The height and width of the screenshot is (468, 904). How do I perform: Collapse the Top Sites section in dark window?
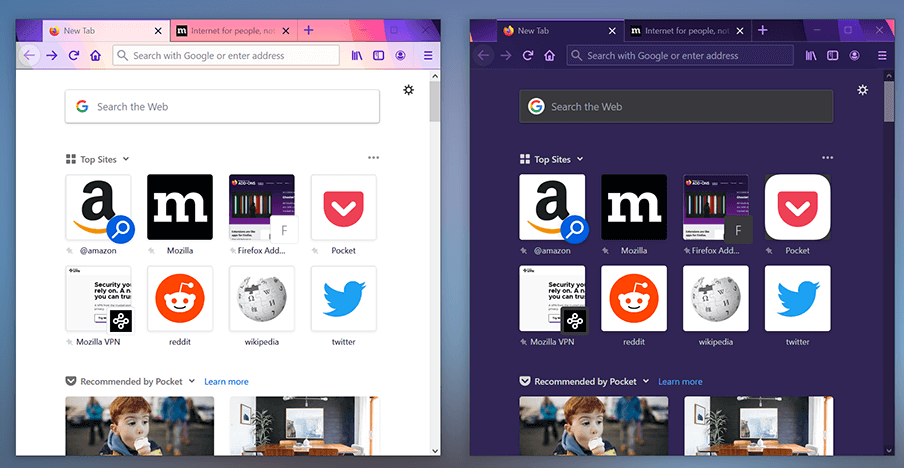click(x=580, y=160)
